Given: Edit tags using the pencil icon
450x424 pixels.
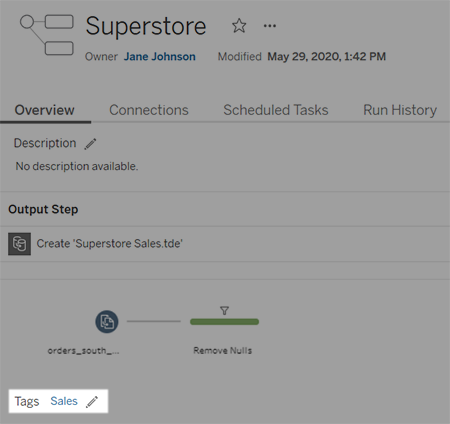Looking at the screenshot, I should point(92,402).
